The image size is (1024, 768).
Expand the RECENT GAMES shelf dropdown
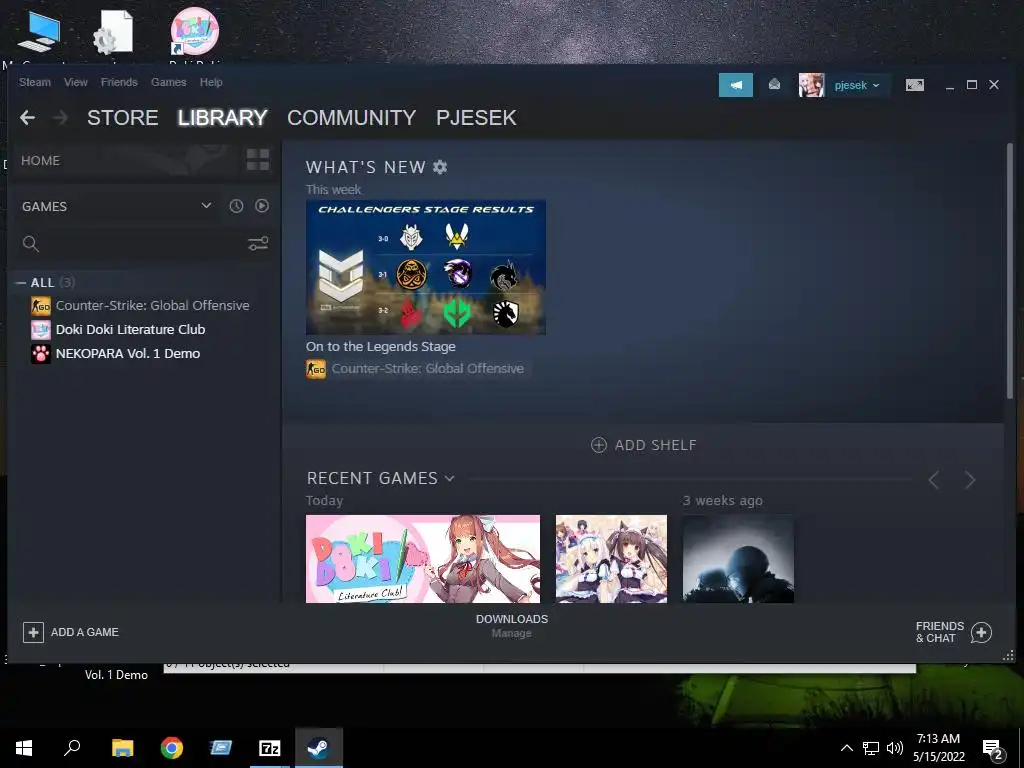(449, 479)
